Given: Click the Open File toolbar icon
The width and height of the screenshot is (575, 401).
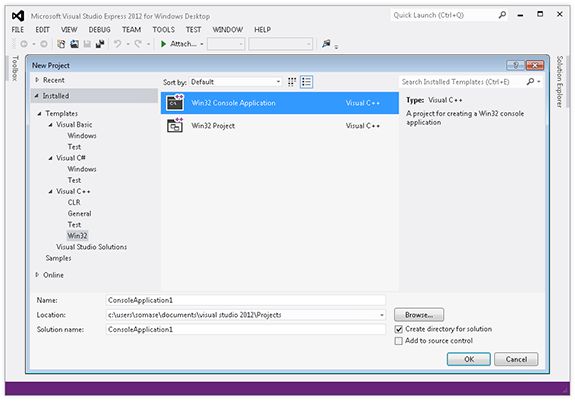Looking at the screenshot, I should point(74,44).
